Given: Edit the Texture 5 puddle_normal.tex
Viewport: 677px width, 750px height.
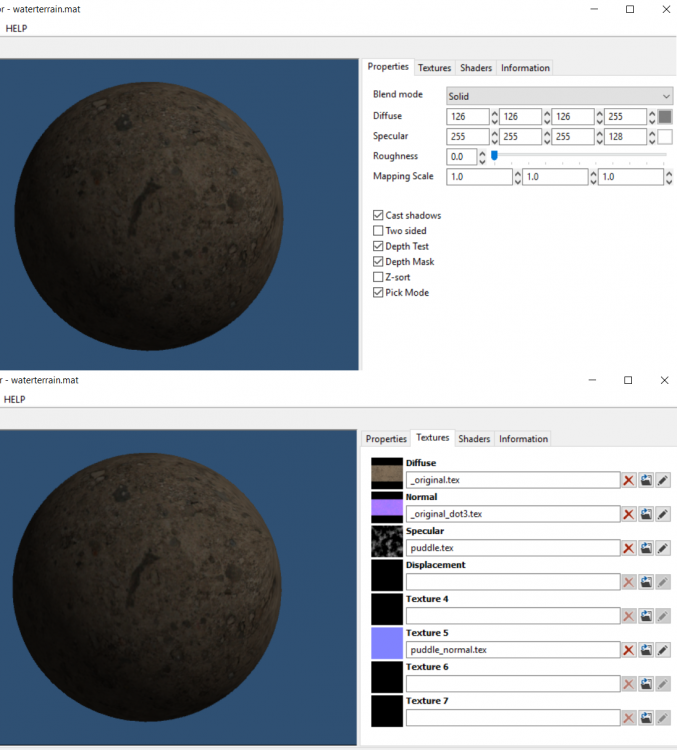Looking at the screenshot, I should (x=663, y=650).
